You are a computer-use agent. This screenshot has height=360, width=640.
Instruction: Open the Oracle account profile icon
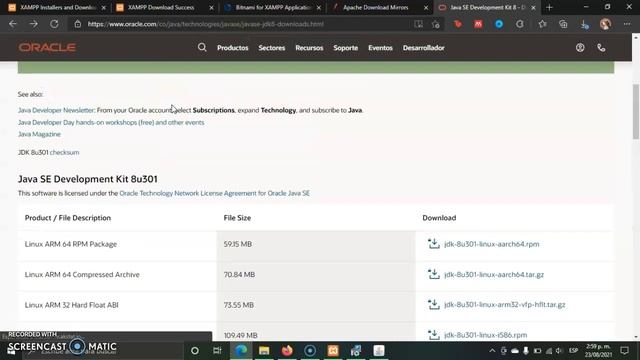click(580, 48)
